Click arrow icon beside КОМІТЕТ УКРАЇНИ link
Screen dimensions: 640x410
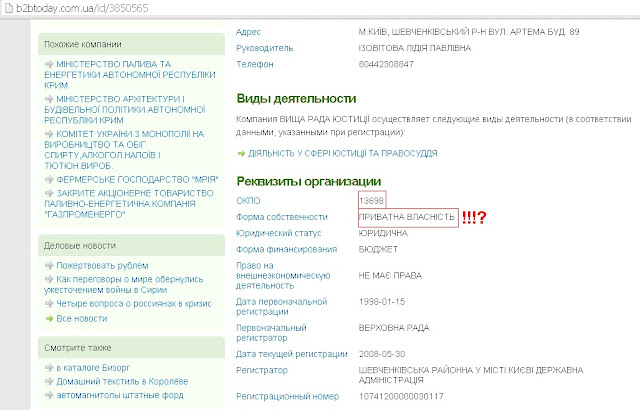click(49, 134)
